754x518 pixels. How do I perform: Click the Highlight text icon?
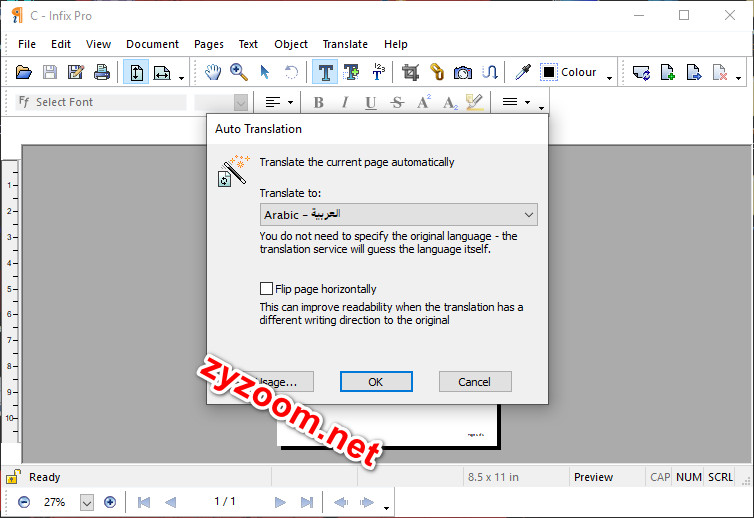pyautogui.click(x=475, y=102)
